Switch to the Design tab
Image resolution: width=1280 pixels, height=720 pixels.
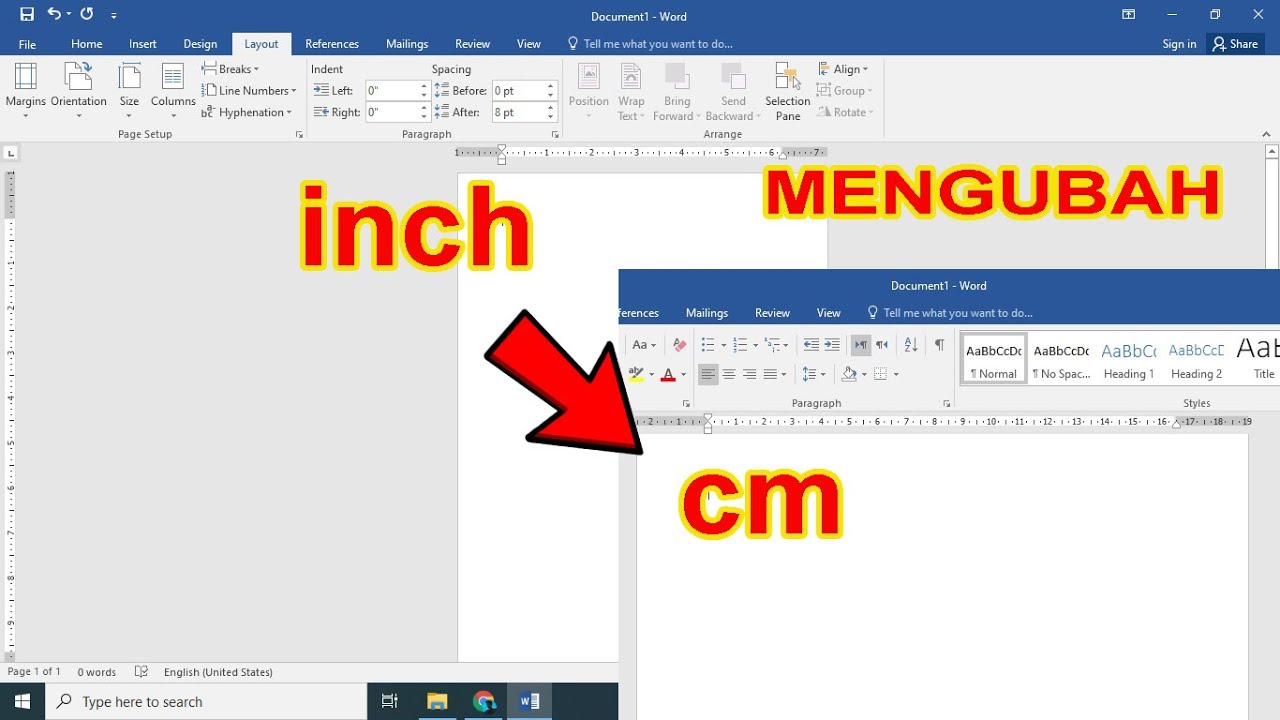click(200, 44)
